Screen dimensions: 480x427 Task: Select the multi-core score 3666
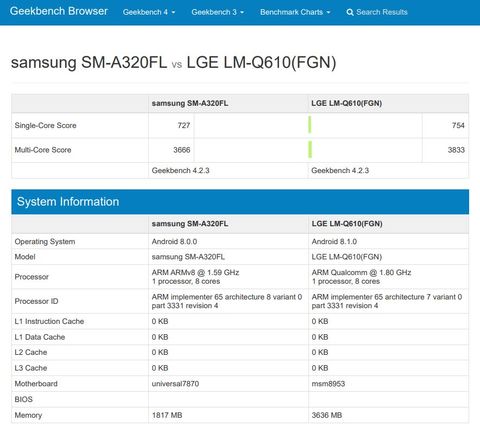point(182,150)
